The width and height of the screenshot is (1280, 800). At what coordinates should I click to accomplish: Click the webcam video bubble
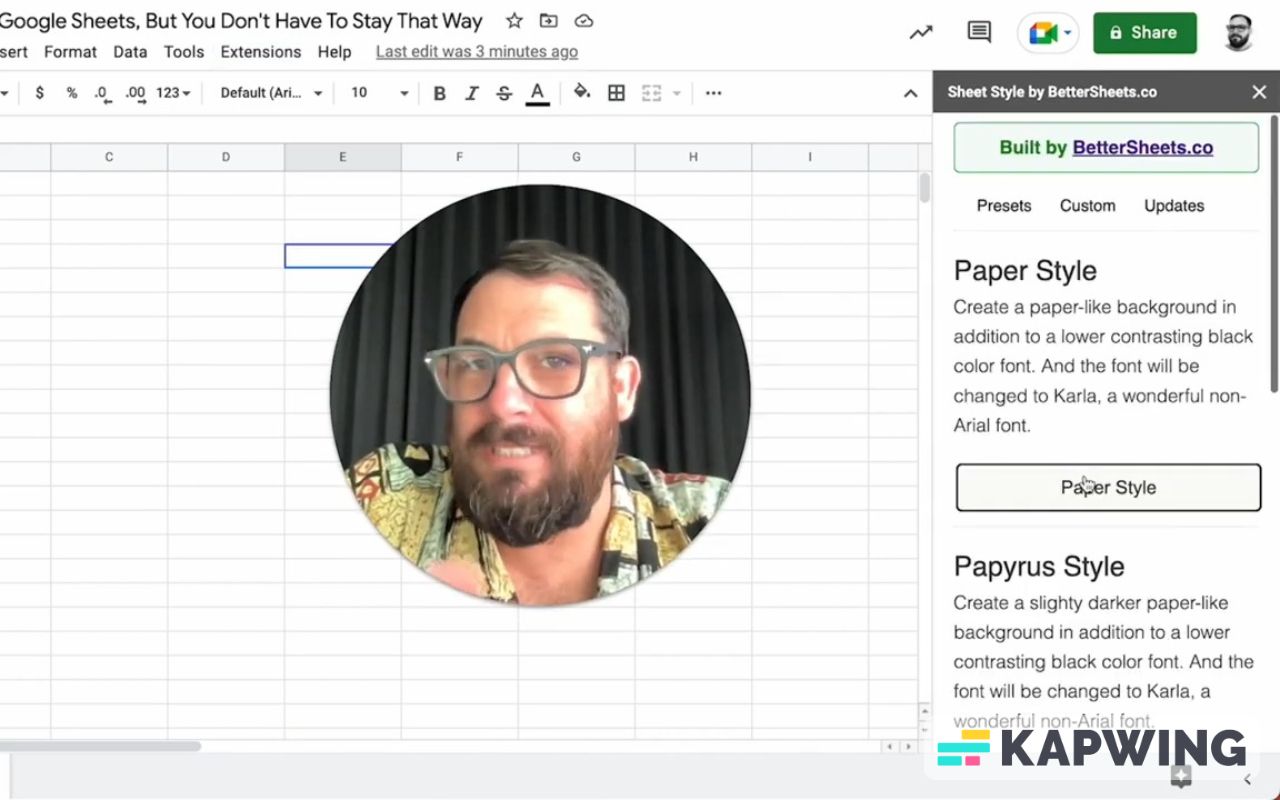pyautogui.click(x=540, y=395)
